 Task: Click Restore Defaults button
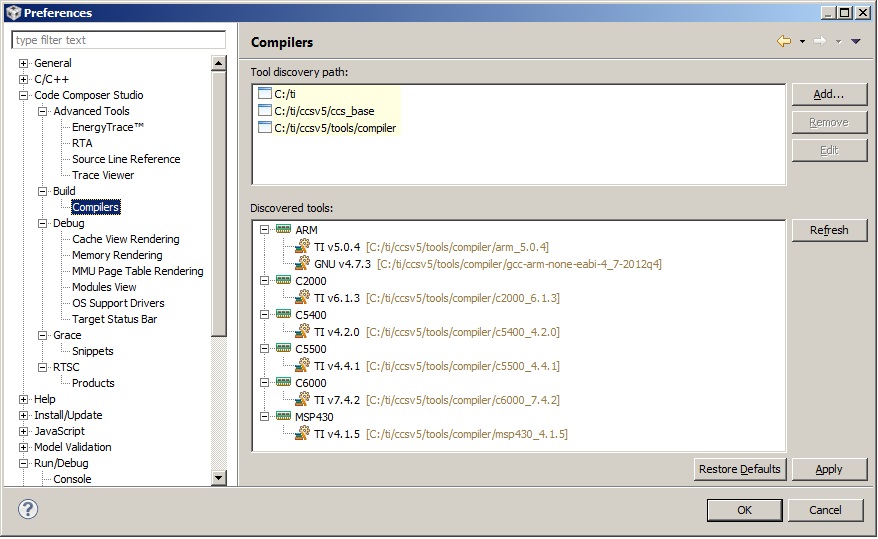coord(740,469)
